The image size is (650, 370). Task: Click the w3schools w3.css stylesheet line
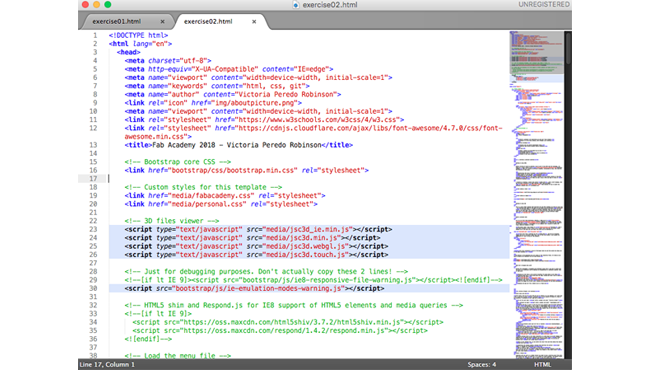[264, 120]
